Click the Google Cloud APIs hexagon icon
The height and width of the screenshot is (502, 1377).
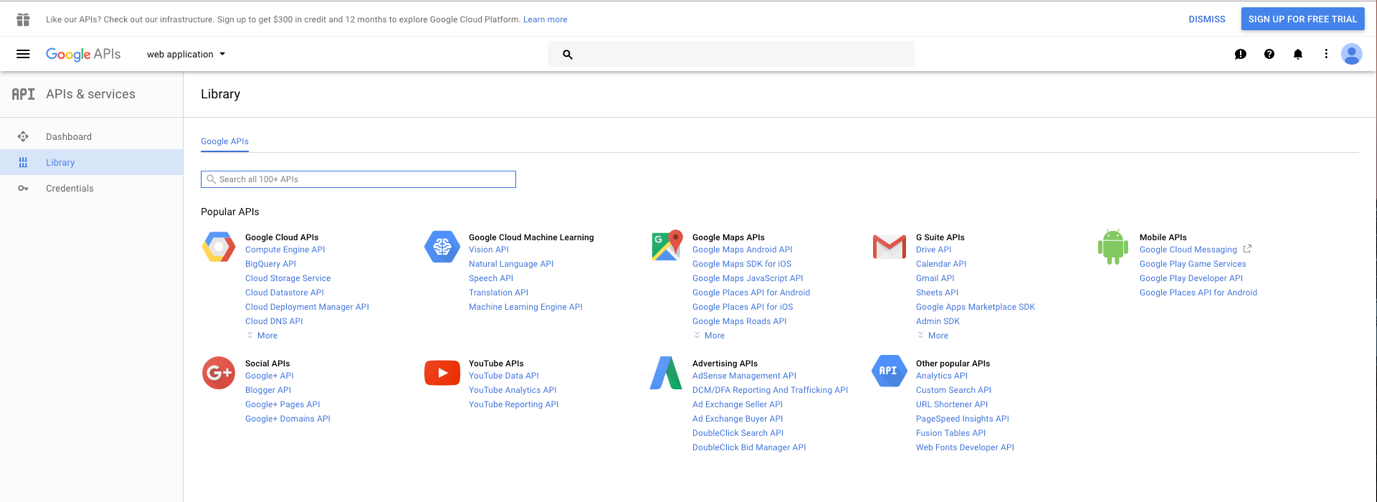coord(218,246)
